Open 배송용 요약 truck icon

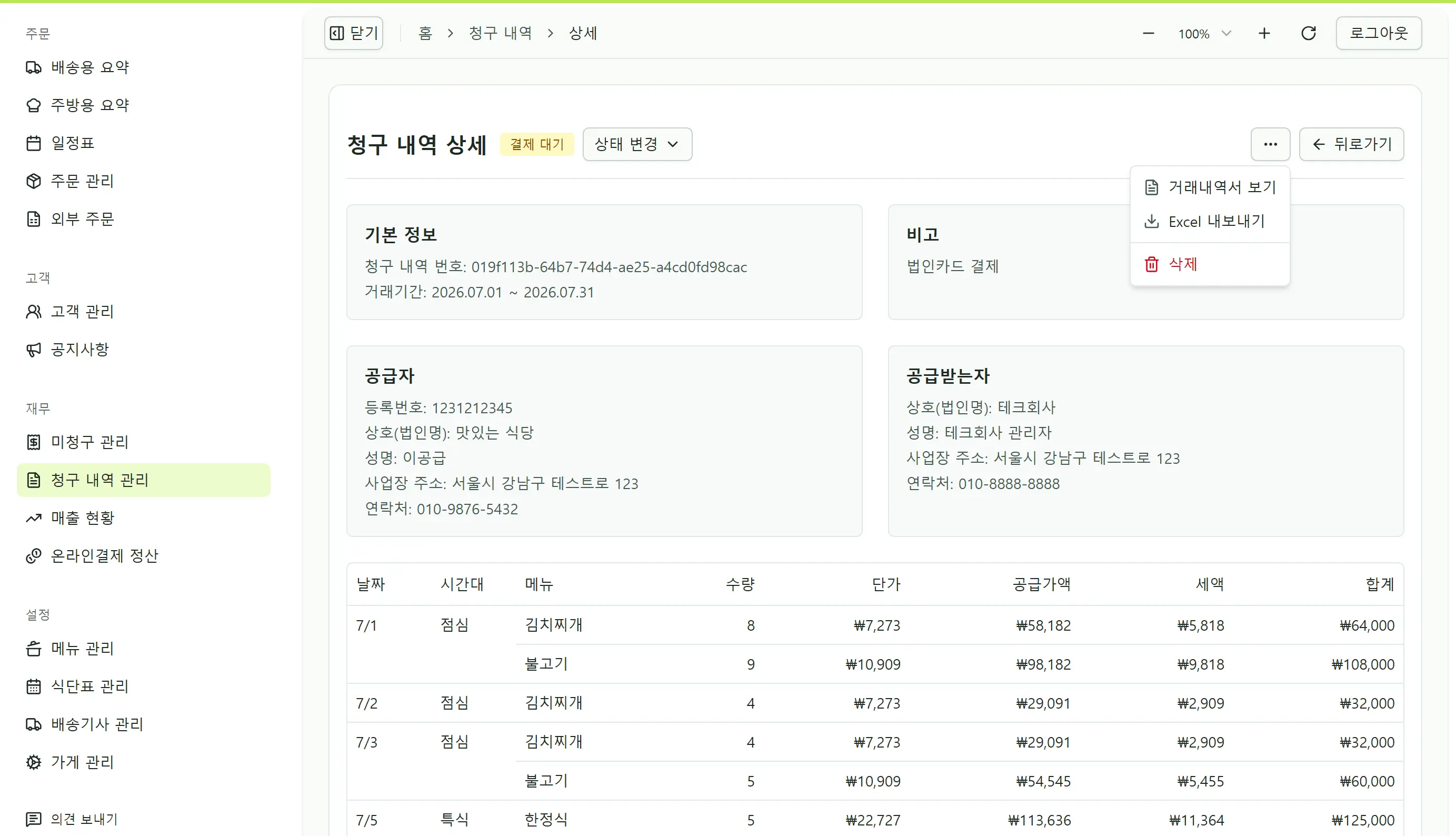coord(33,67)
